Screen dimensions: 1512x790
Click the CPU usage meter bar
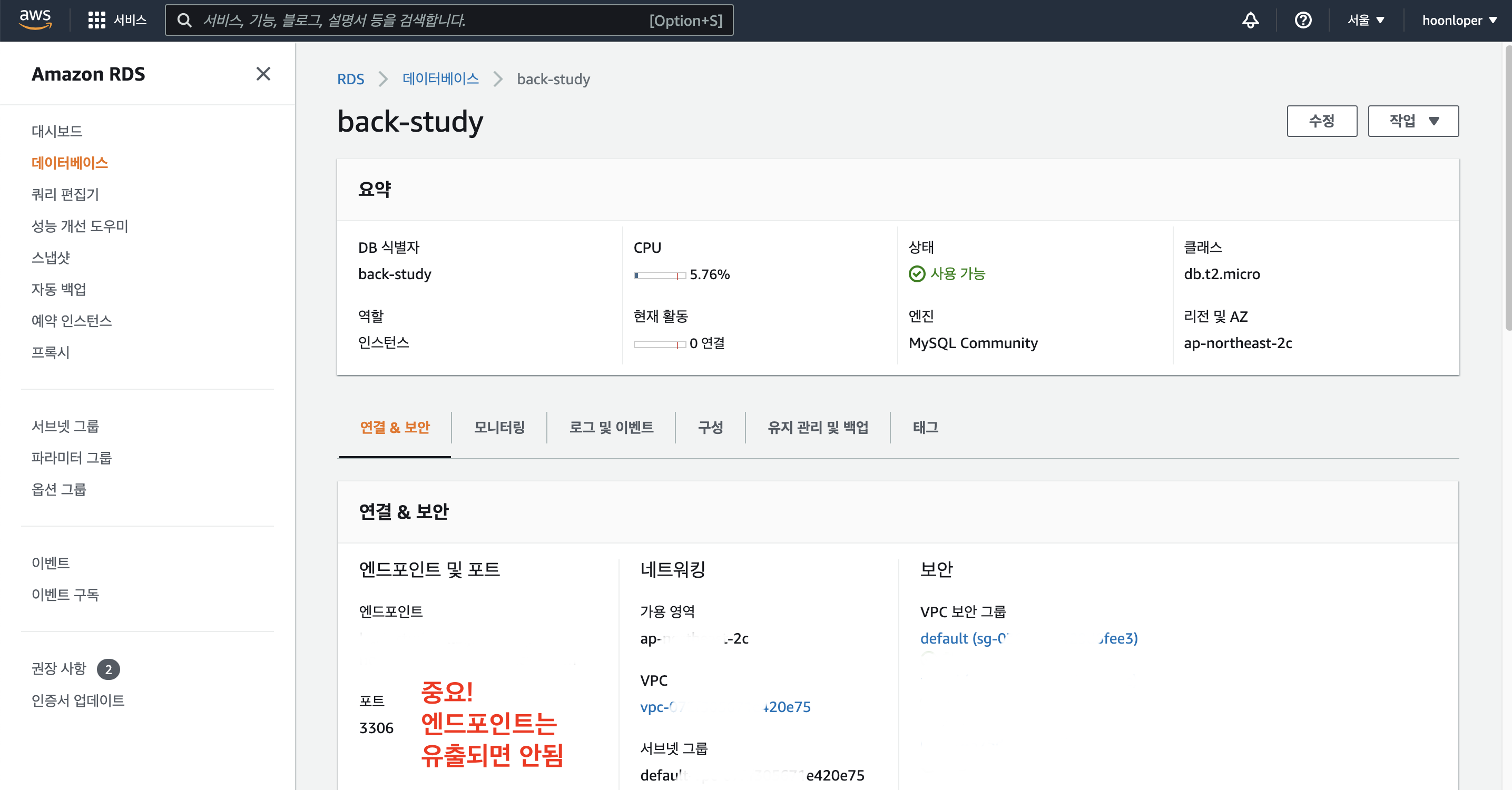coord(659,275)
